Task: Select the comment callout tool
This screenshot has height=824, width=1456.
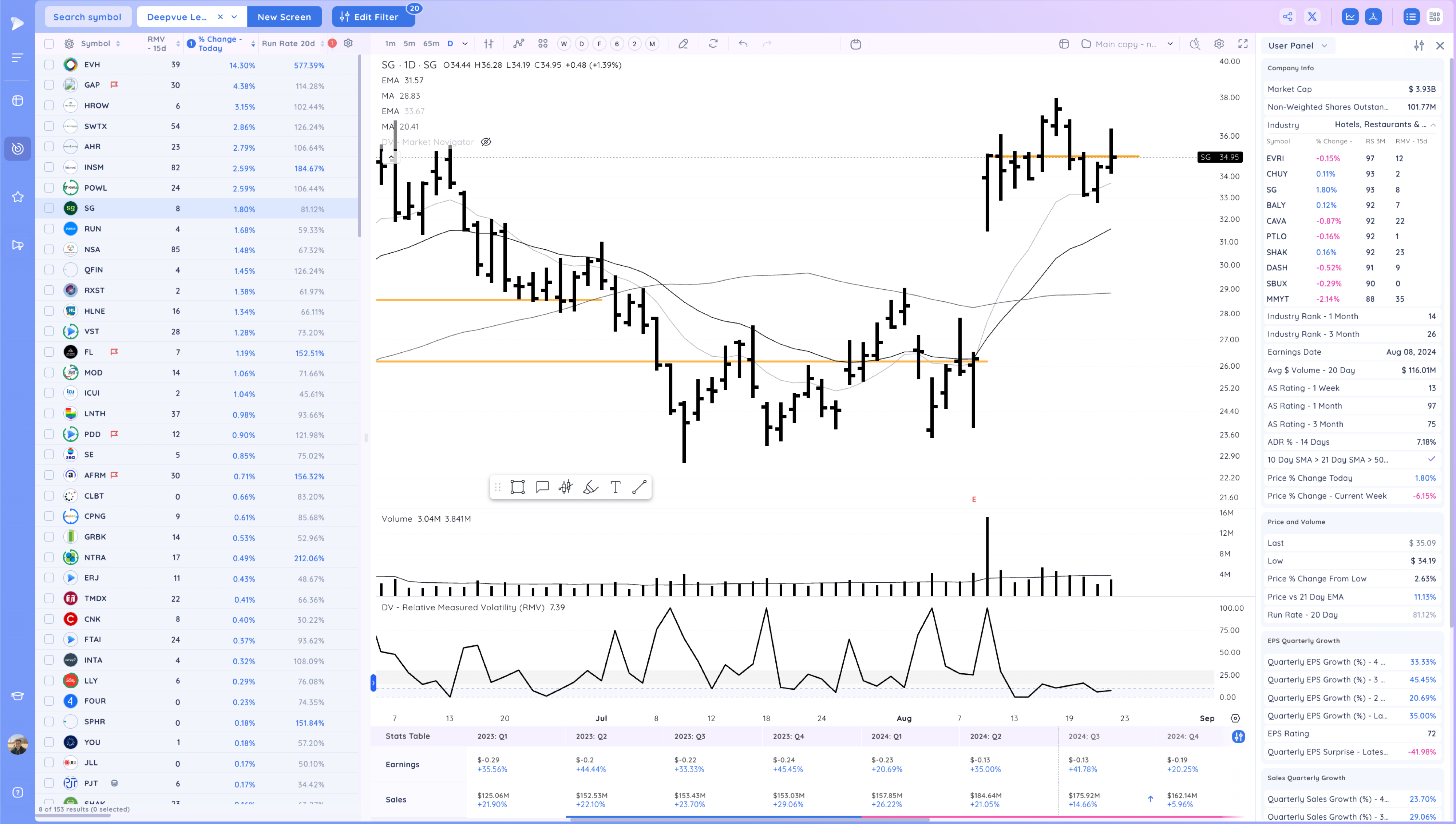Action: [542, 487]
